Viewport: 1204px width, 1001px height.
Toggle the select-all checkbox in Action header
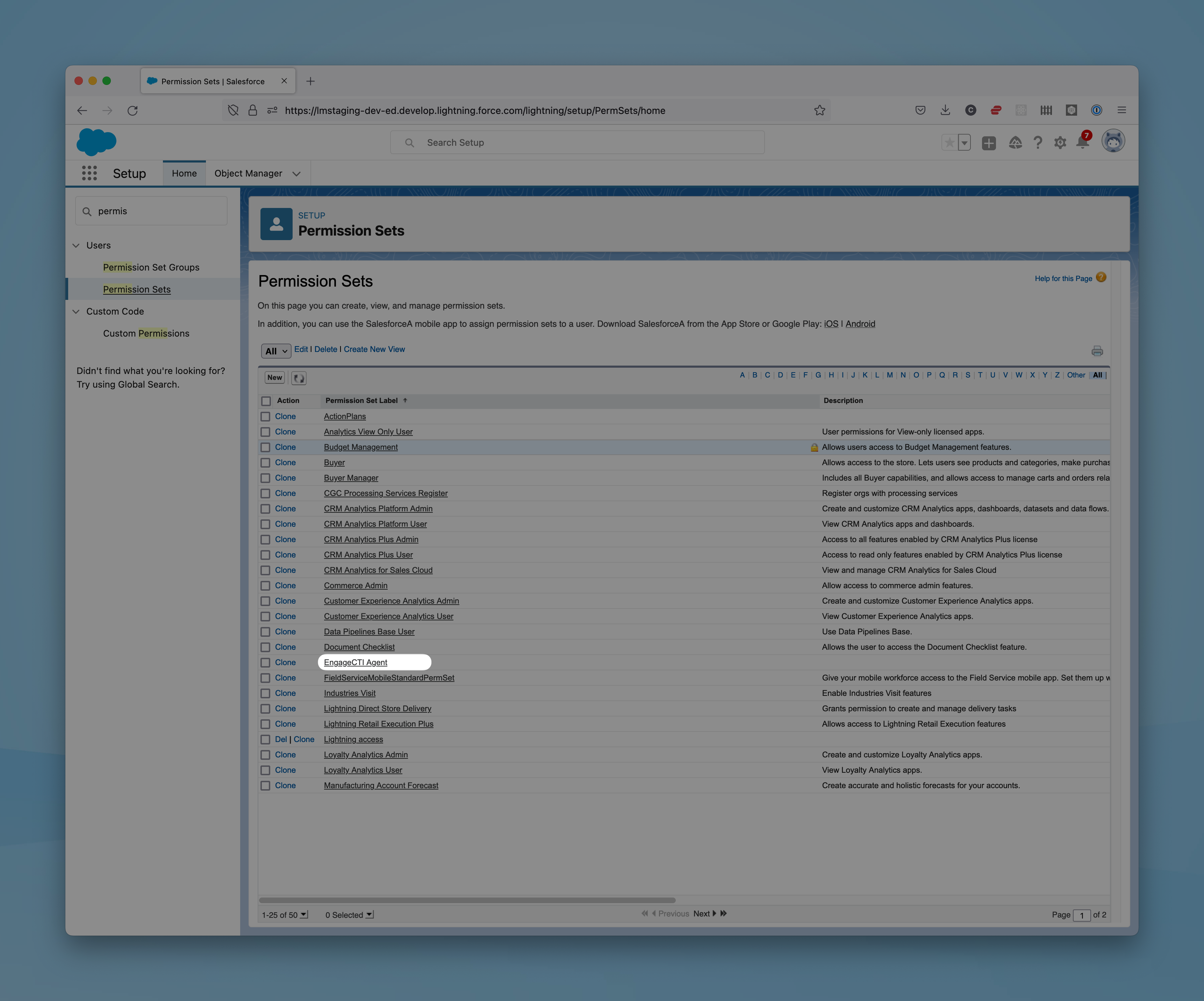(x=266, y=401)
